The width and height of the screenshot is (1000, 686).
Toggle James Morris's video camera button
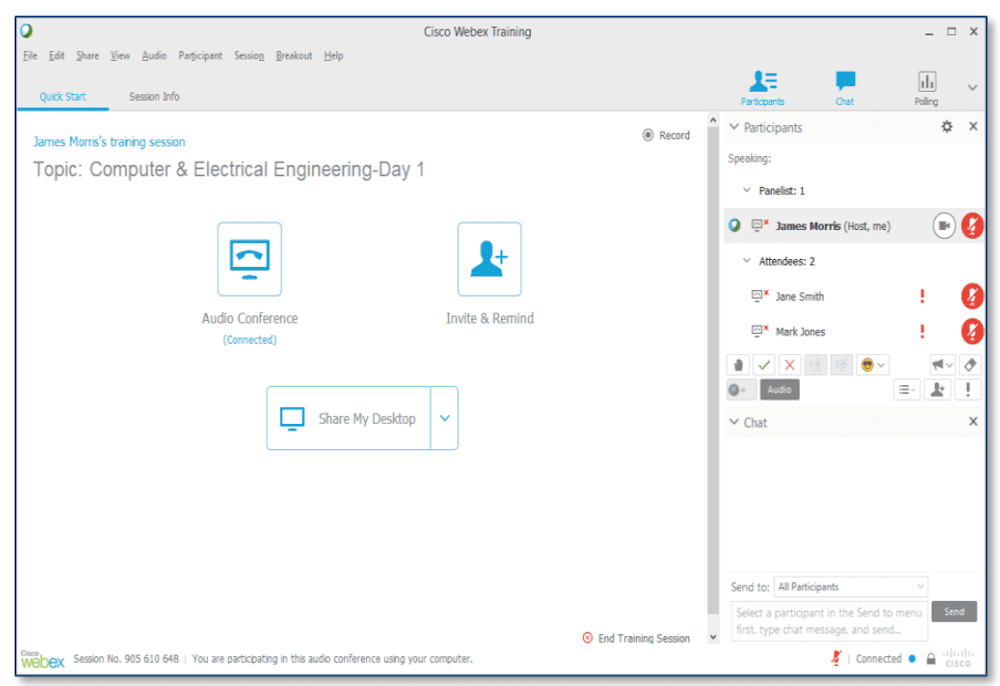[944, 226]
